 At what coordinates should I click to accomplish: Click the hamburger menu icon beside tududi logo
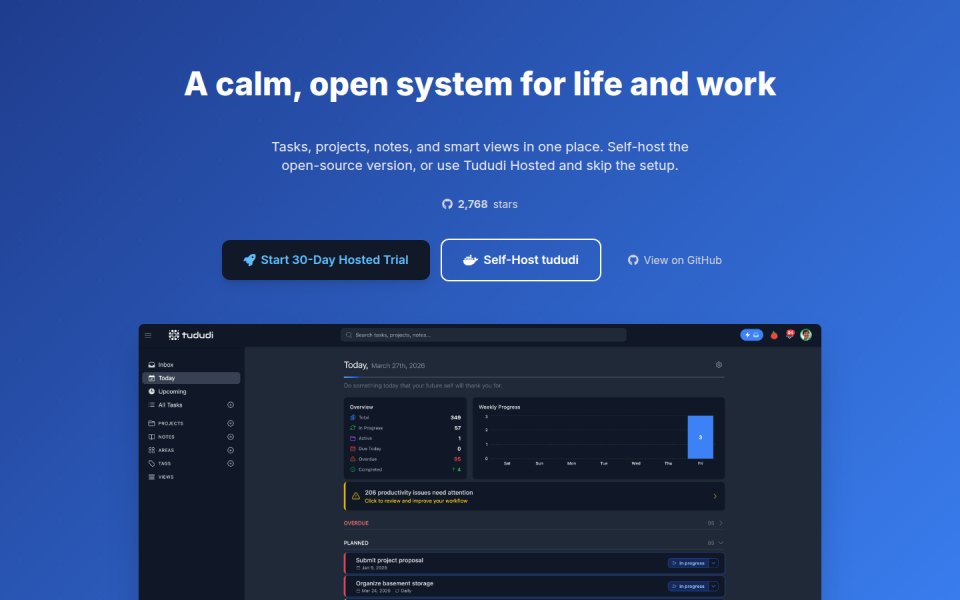[148, 336]
